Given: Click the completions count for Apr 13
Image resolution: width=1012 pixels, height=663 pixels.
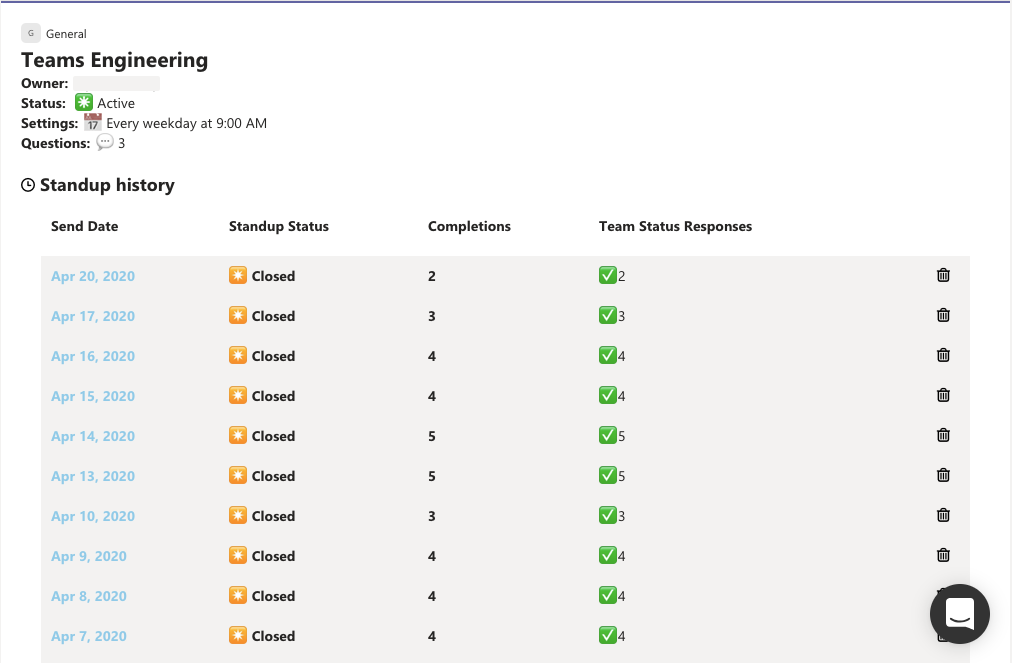Looking at the screenshot, I should [432, 476].
